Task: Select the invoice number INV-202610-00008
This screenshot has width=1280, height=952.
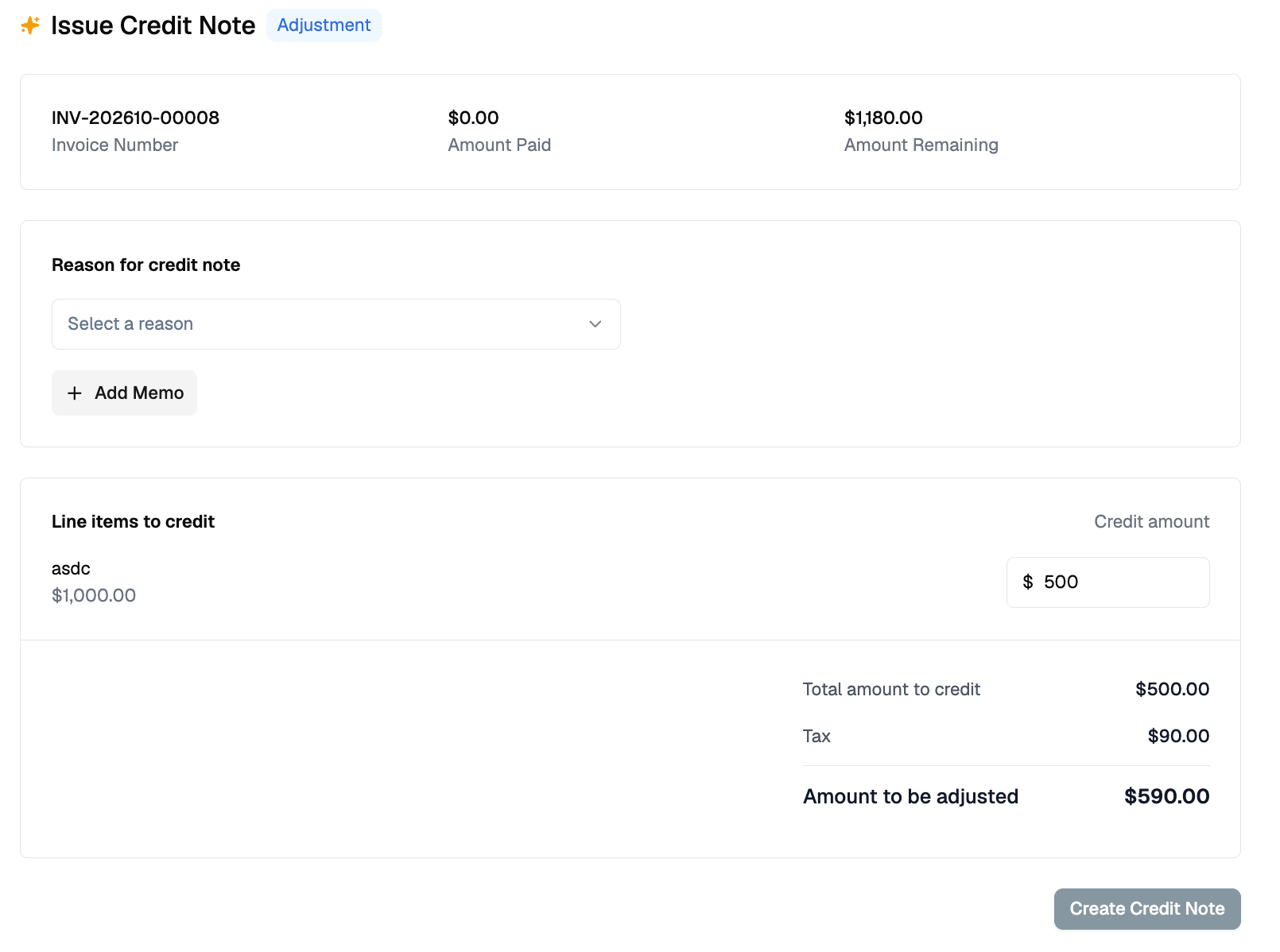Action: click(135, 118)
